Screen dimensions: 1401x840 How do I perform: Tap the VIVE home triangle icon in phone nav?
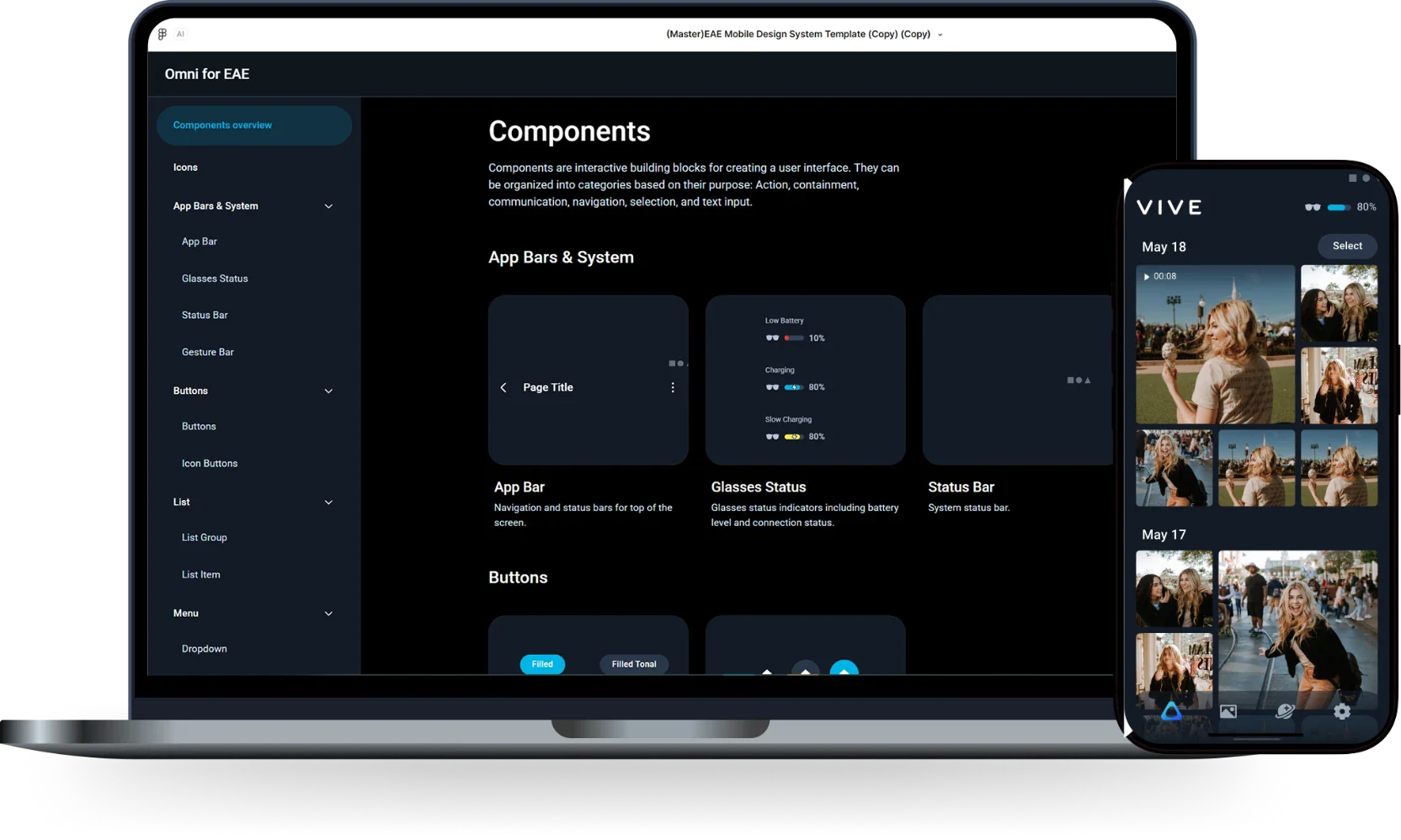1171,712
